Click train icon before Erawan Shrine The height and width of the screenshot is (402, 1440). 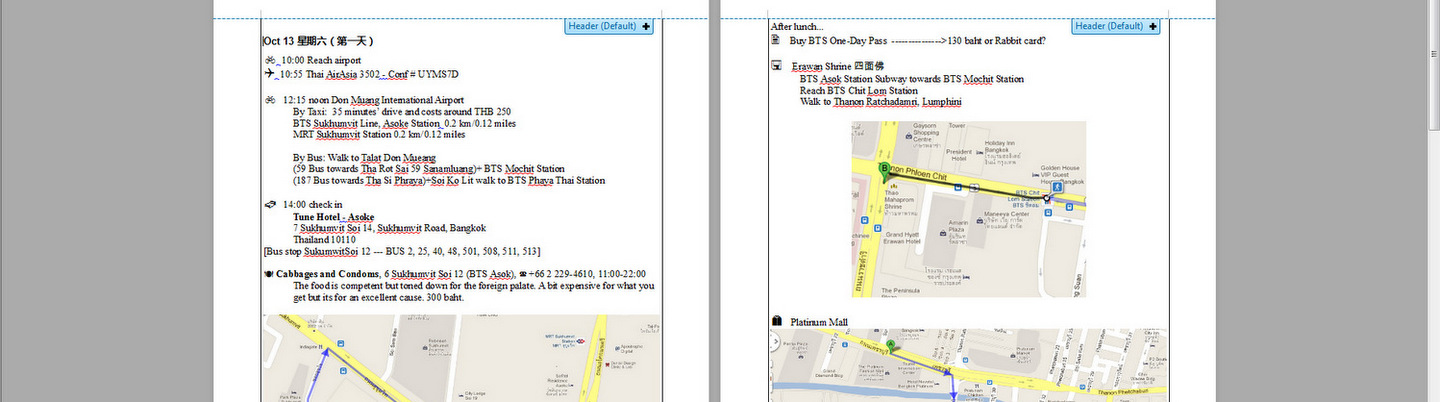pos(776,66)
